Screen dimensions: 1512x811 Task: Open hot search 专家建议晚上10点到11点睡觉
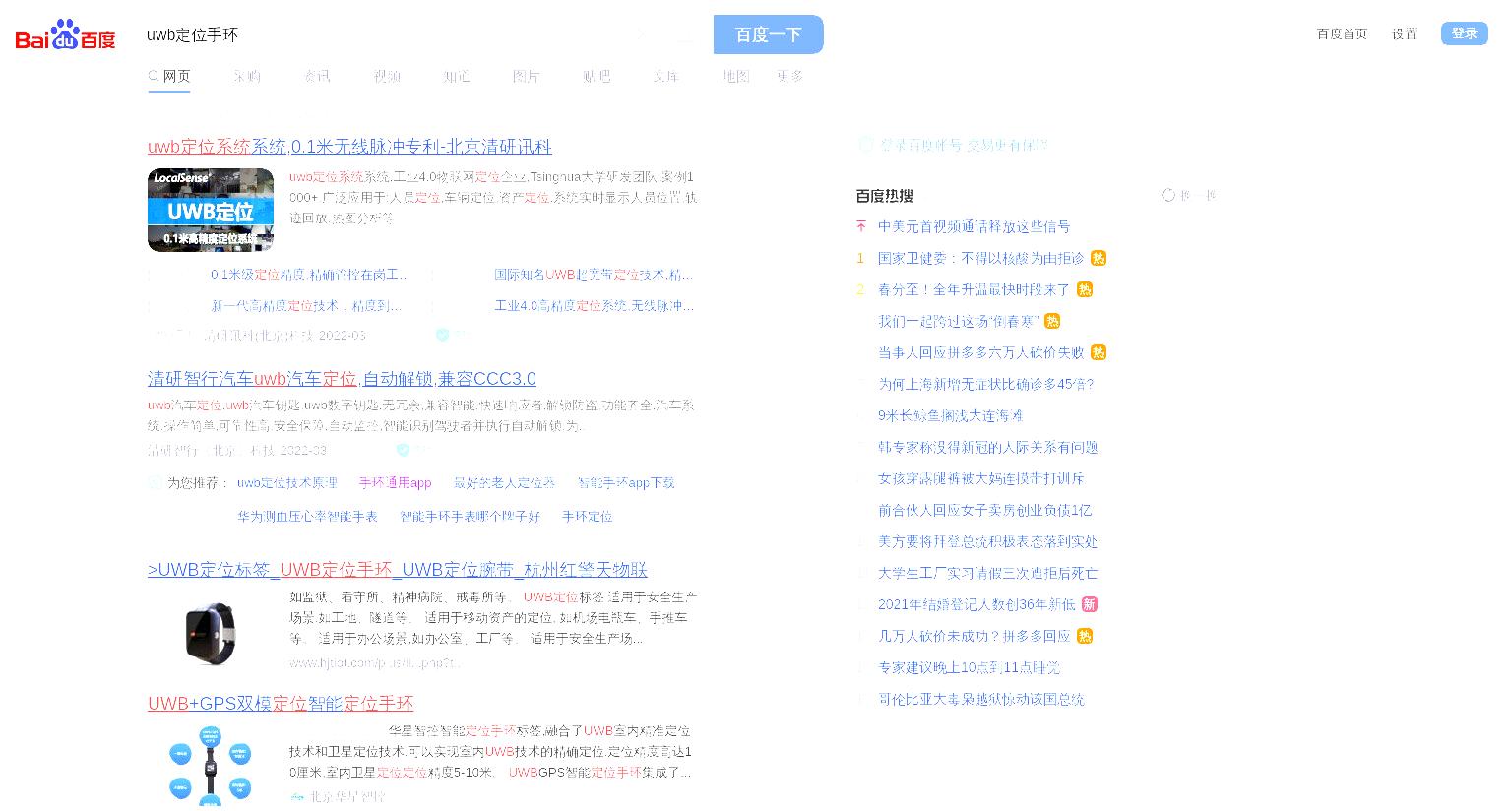969,667
